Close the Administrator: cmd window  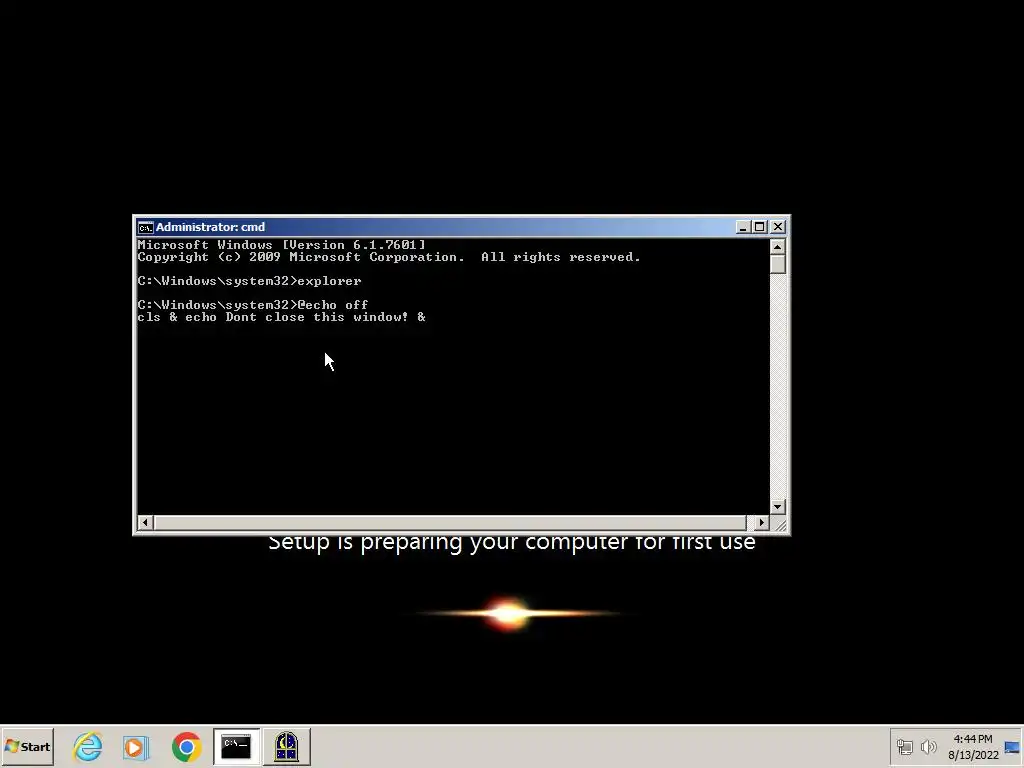(x=777, y=227)
